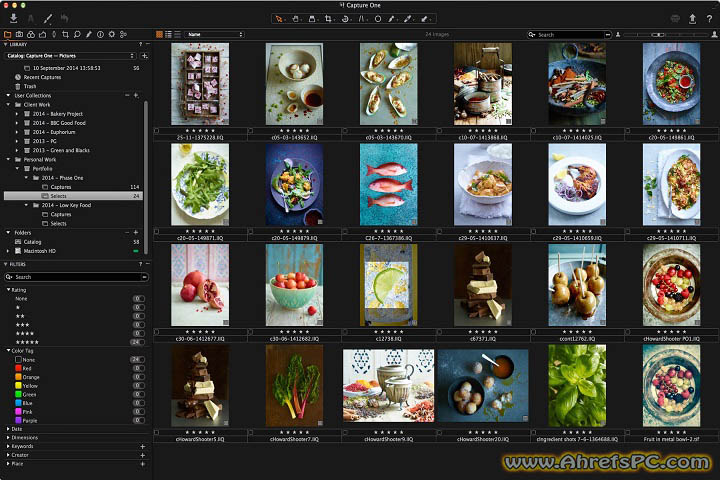Open the Exposure tool tab icon

(42, 34)
